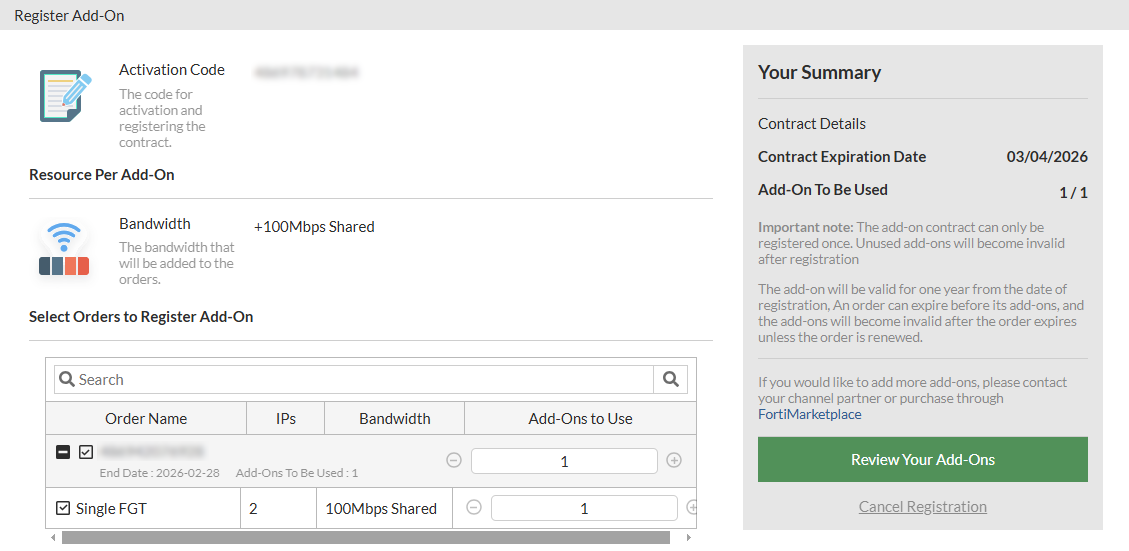The height and width of the screenshot is (551, 1129).
Task: Click the Cancel Registration link
Action: point(922,506)
